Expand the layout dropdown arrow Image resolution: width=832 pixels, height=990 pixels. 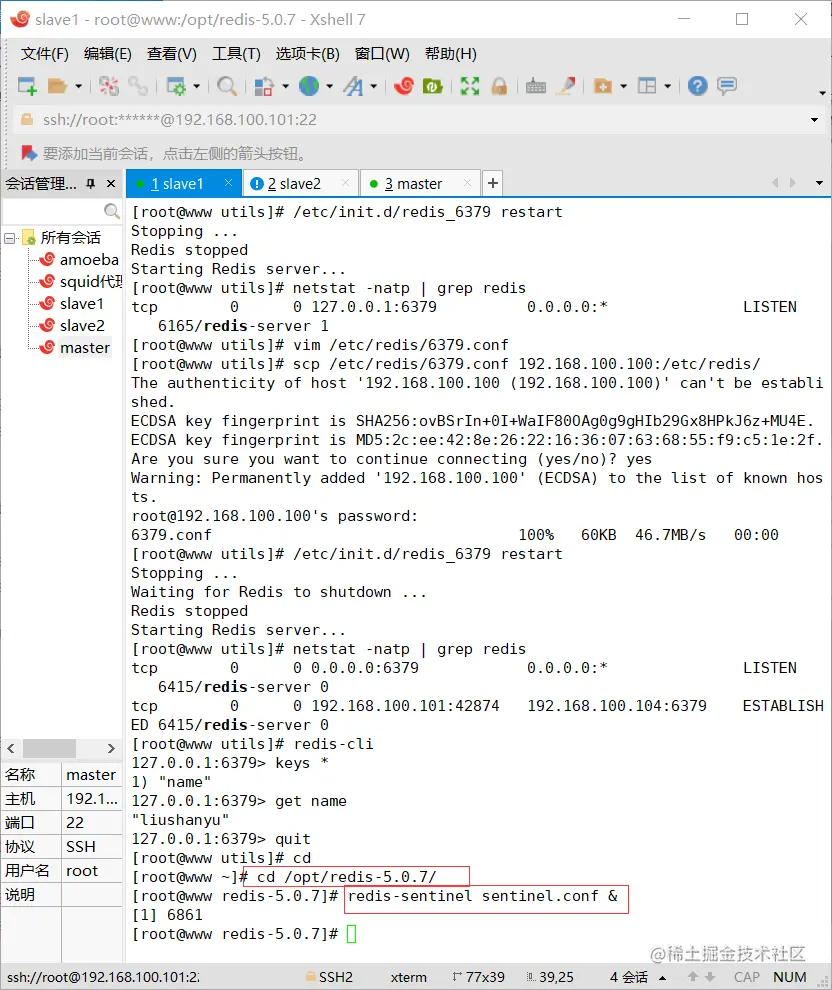point(668,86)
